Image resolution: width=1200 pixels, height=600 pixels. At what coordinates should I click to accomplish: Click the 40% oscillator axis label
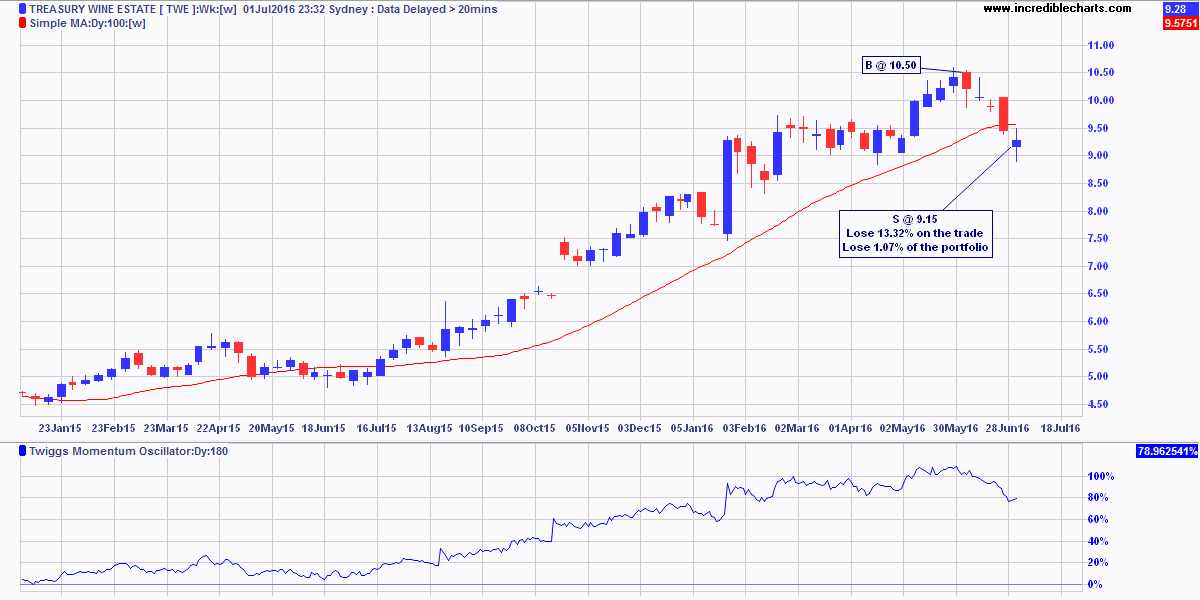point(1099,541)
